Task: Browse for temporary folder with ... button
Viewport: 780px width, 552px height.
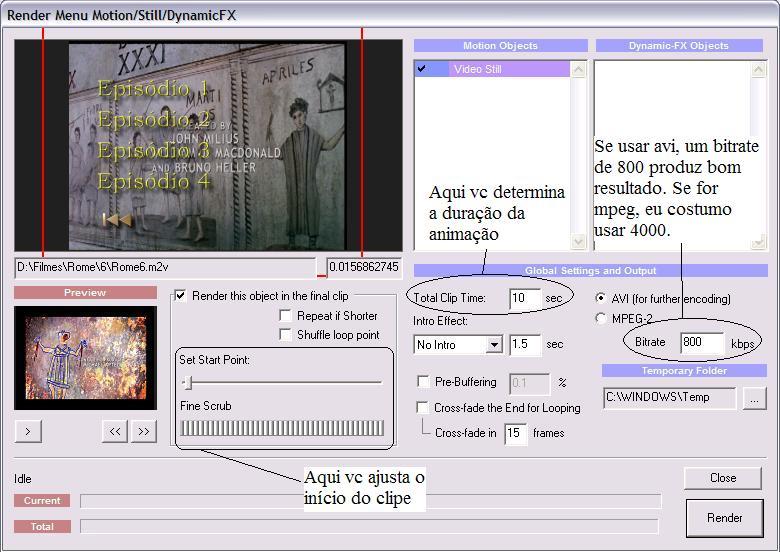Action: pyautogui.click(x=754, y=398)
